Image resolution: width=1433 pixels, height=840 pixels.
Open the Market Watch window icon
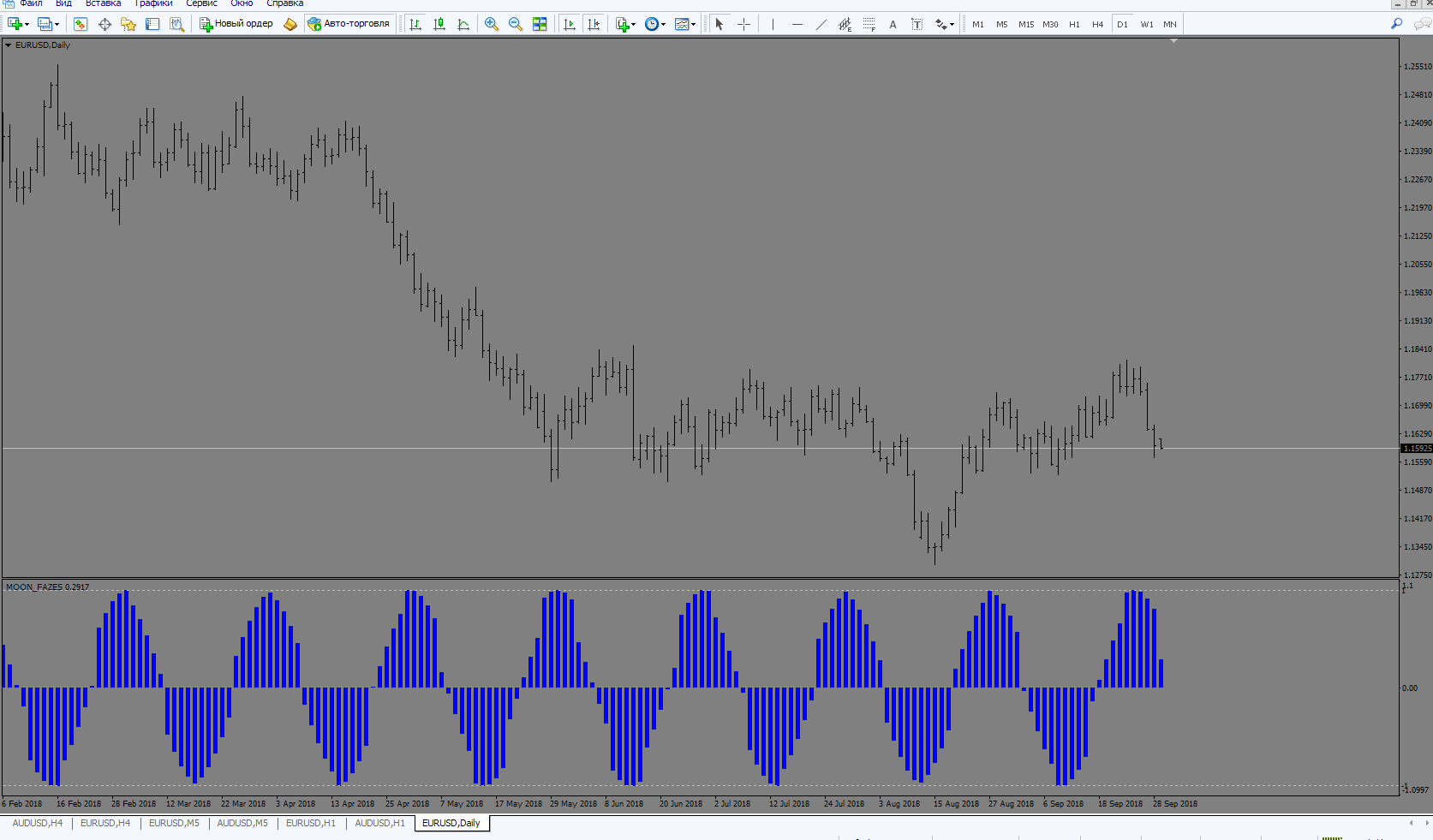[80, 24]
